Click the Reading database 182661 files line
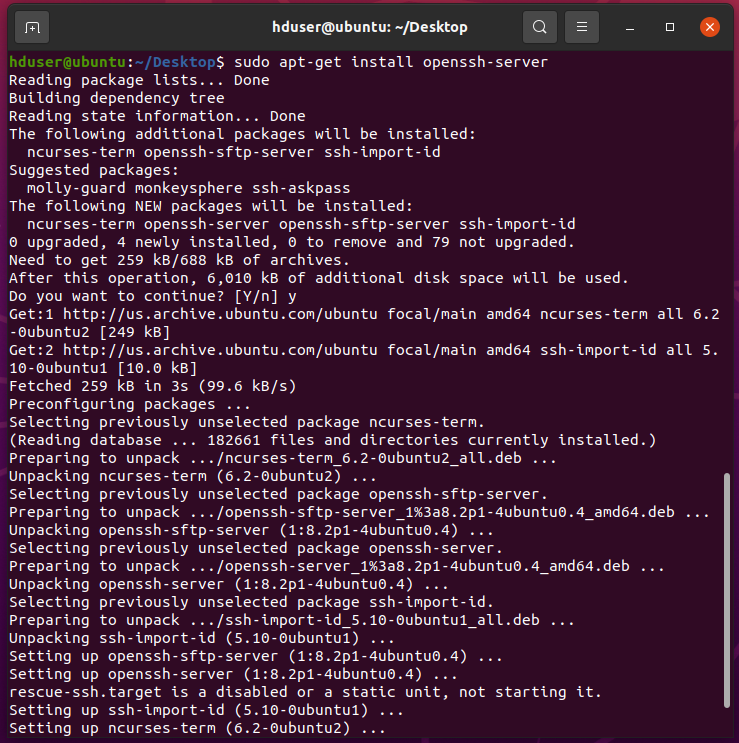This screenshot has width=739, height=743. 333,440
